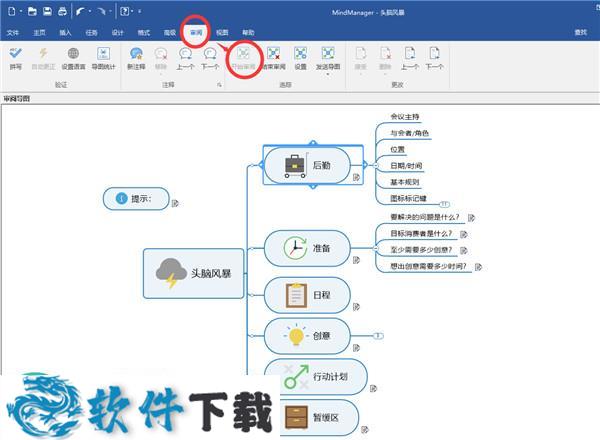Select the 日程 topic
The width and height of the screenshot is (600, 440).
pyautogui.click(x=307, y=295)
